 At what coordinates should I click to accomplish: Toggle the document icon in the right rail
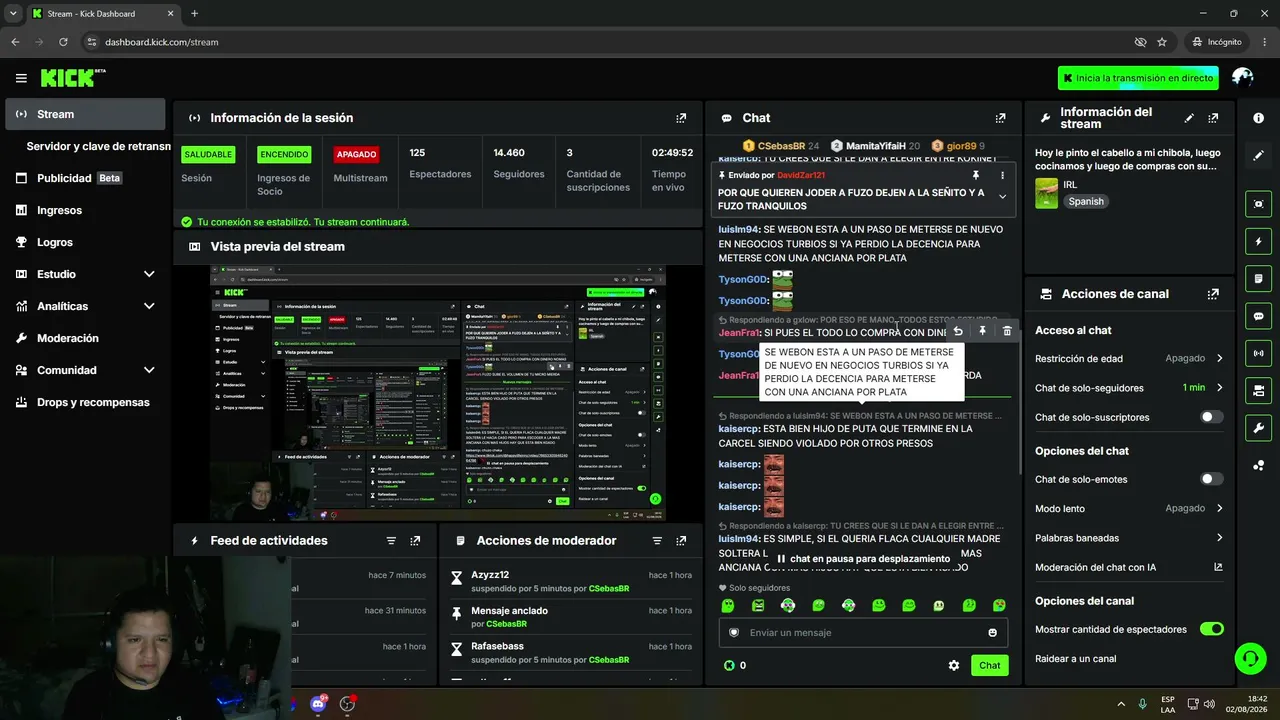[x=1259, y=278]
